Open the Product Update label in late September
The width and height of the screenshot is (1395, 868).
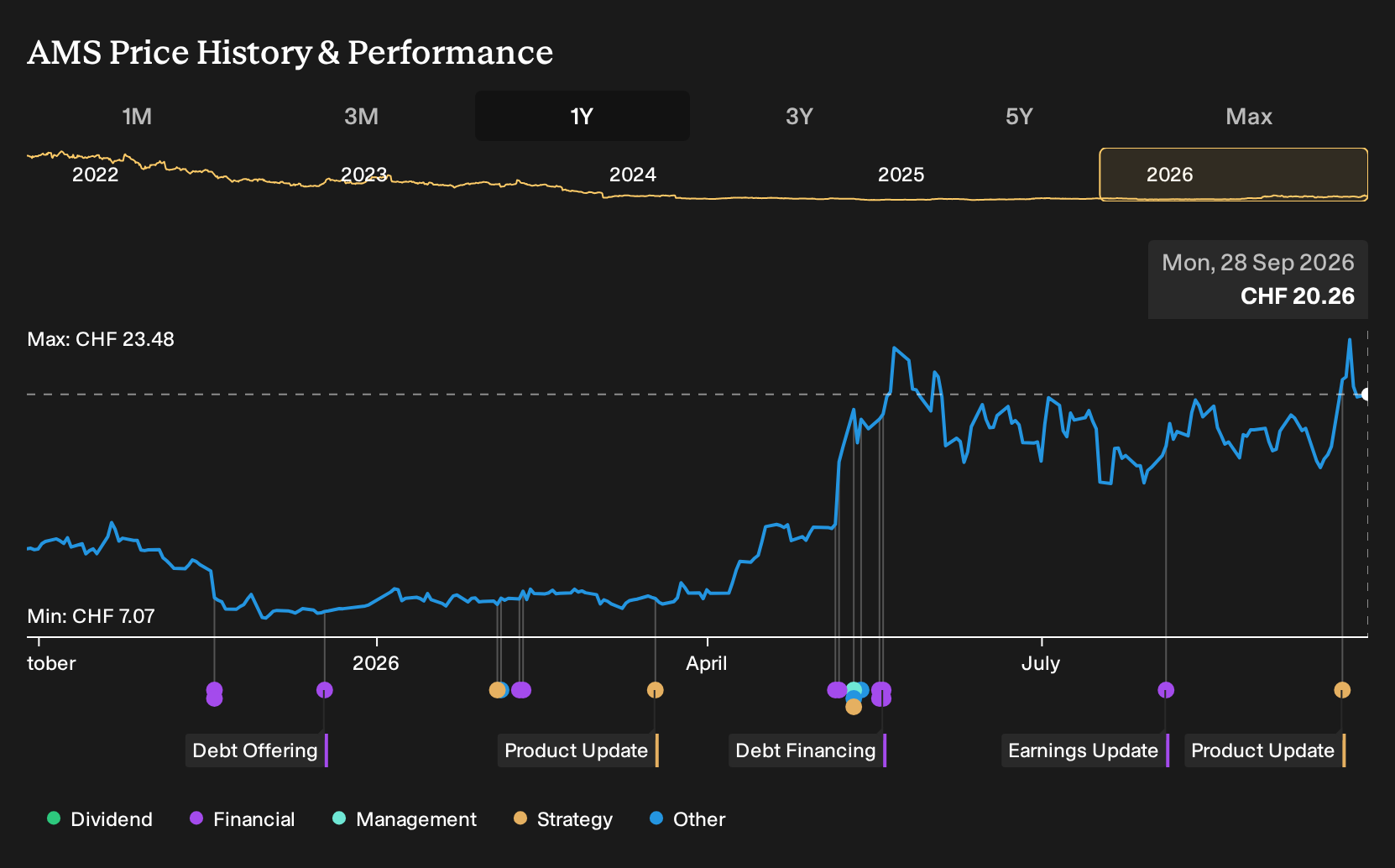point(1265,750)
